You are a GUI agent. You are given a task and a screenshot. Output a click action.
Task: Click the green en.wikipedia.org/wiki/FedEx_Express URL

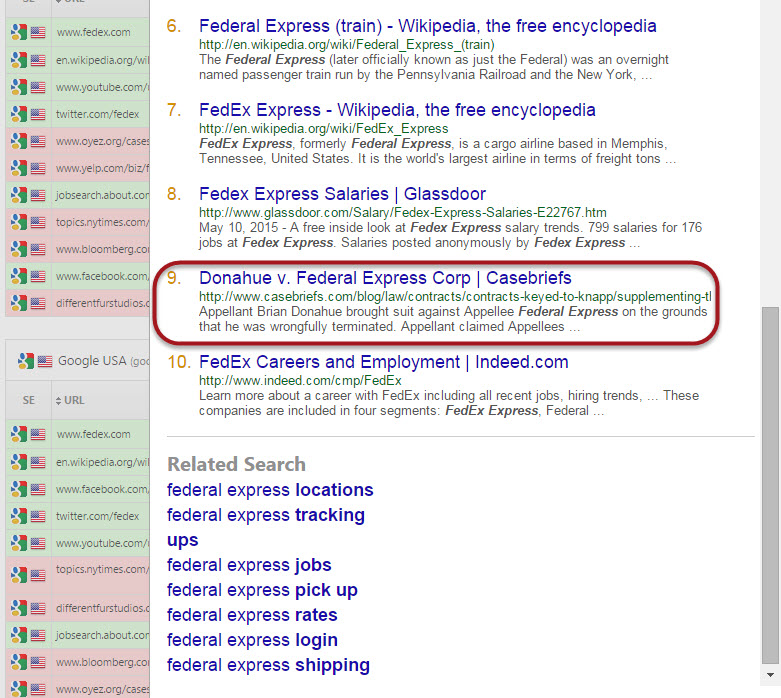(x=323, y=129)
